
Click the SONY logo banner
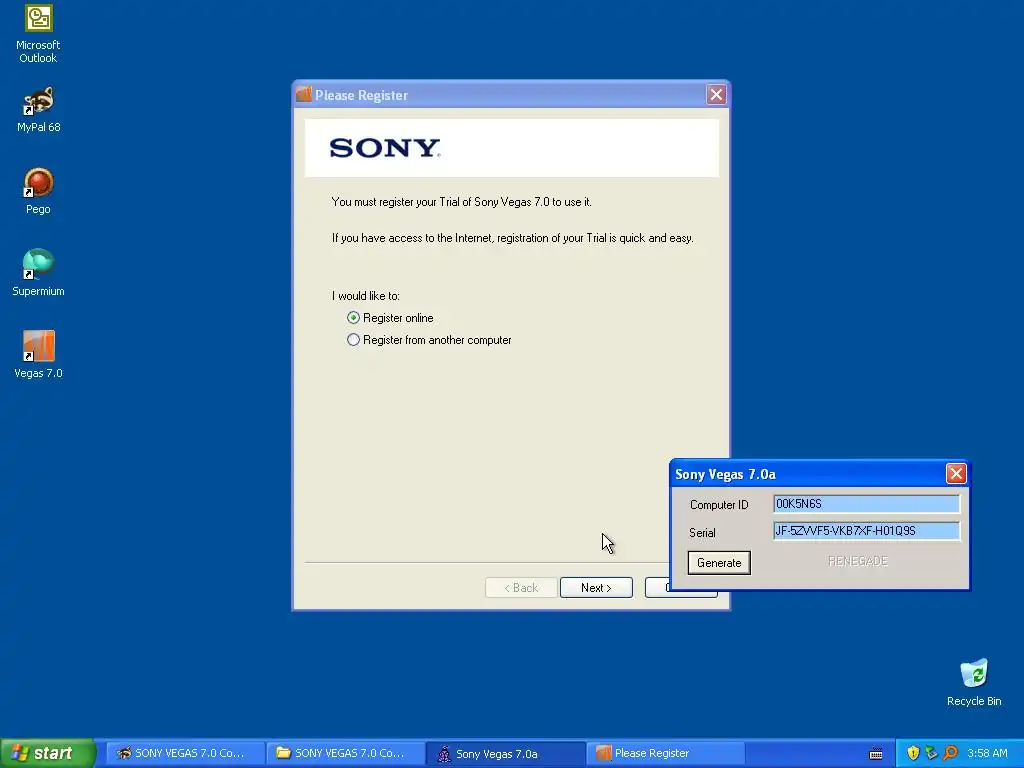(x=512, y=148)
